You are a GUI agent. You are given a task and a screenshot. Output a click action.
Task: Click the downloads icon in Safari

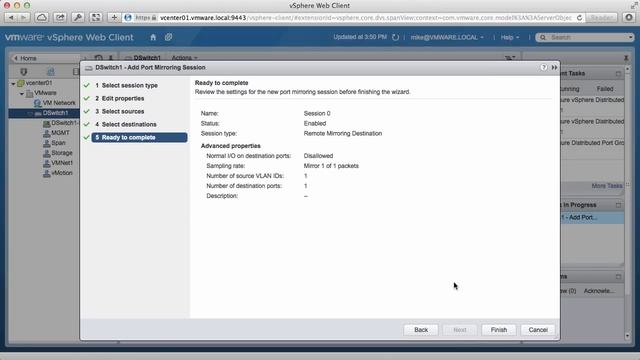coord(629,18)
